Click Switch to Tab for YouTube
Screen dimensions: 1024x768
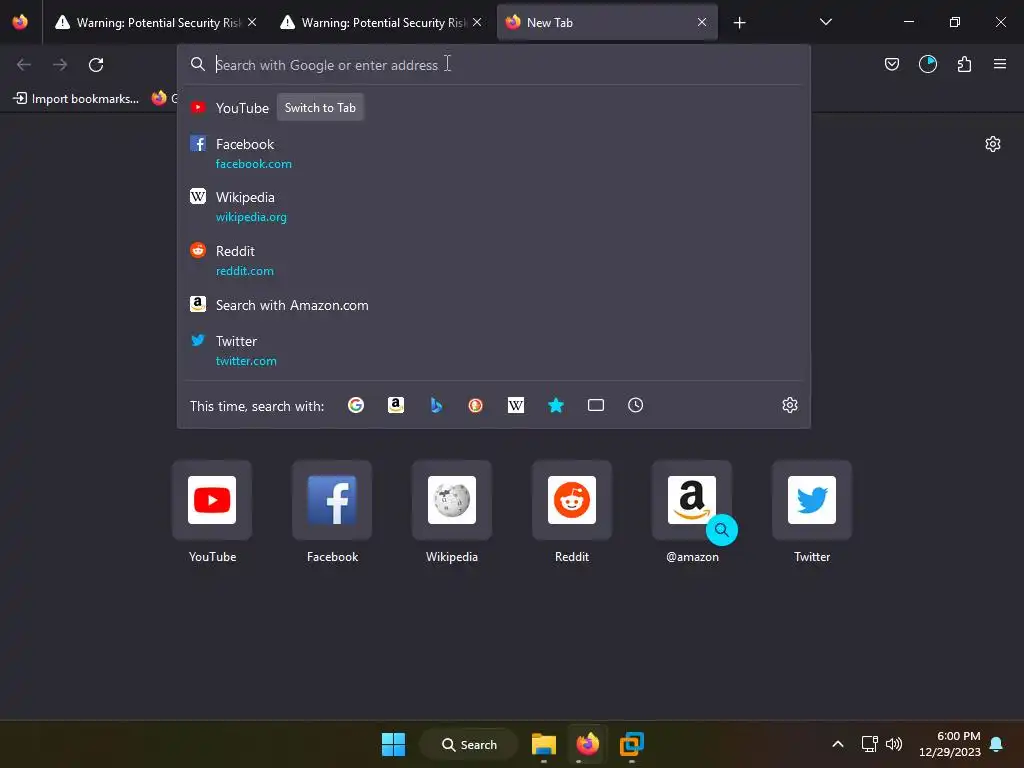(320, 108)
